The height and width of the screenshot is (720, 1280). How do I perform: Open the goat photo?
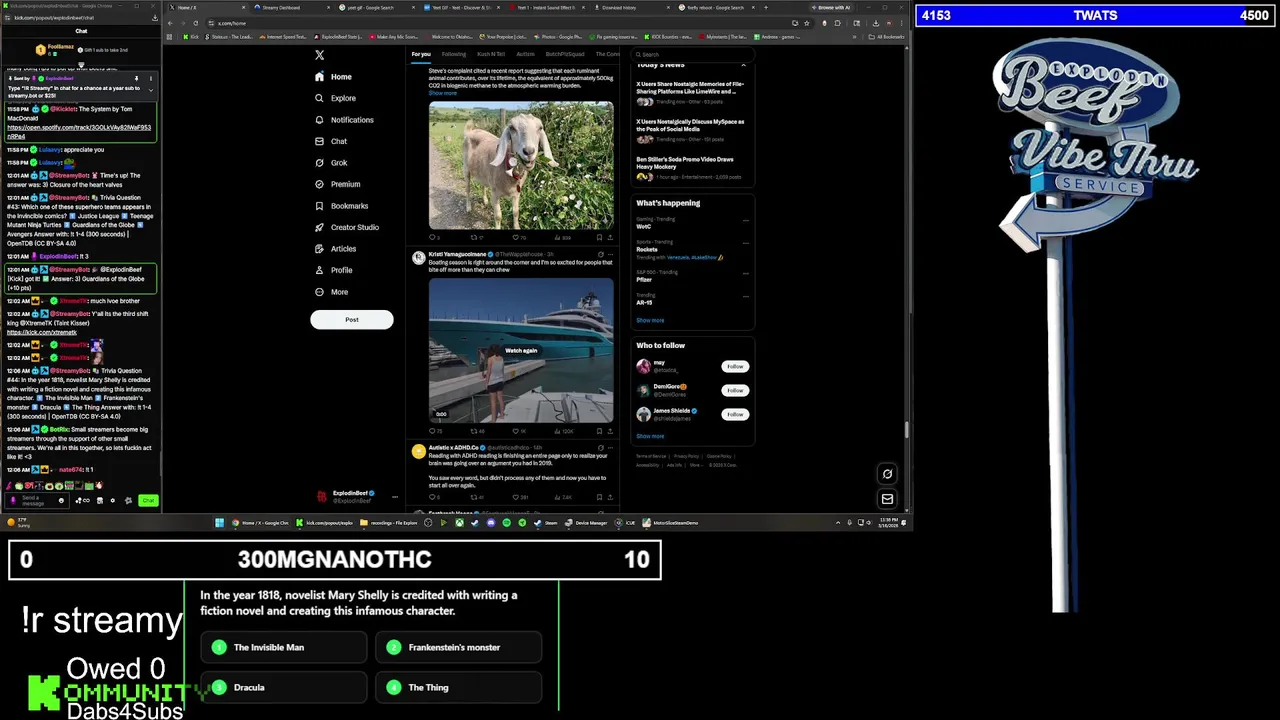[521, 165]
